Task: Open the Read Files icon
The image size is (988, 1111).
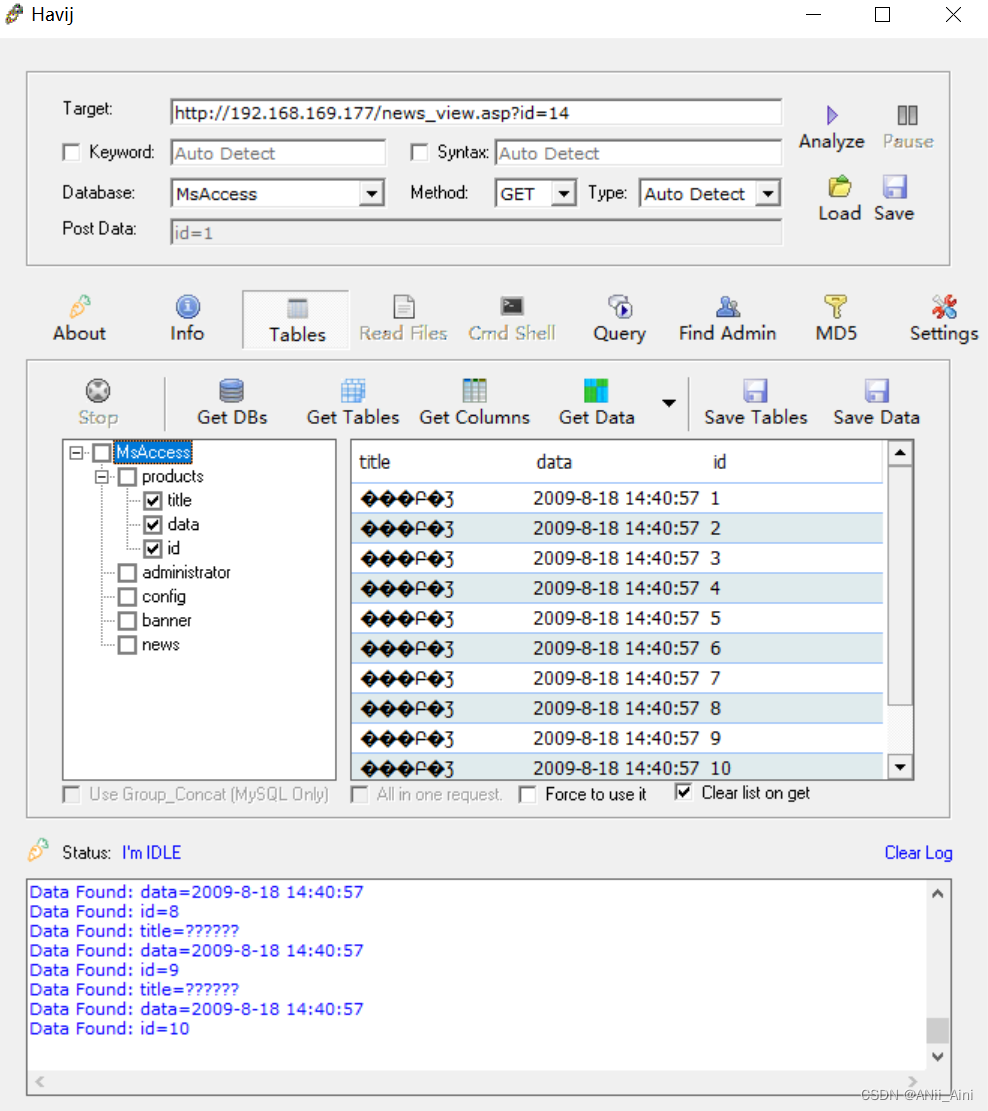Action: [x=403, y=307]
